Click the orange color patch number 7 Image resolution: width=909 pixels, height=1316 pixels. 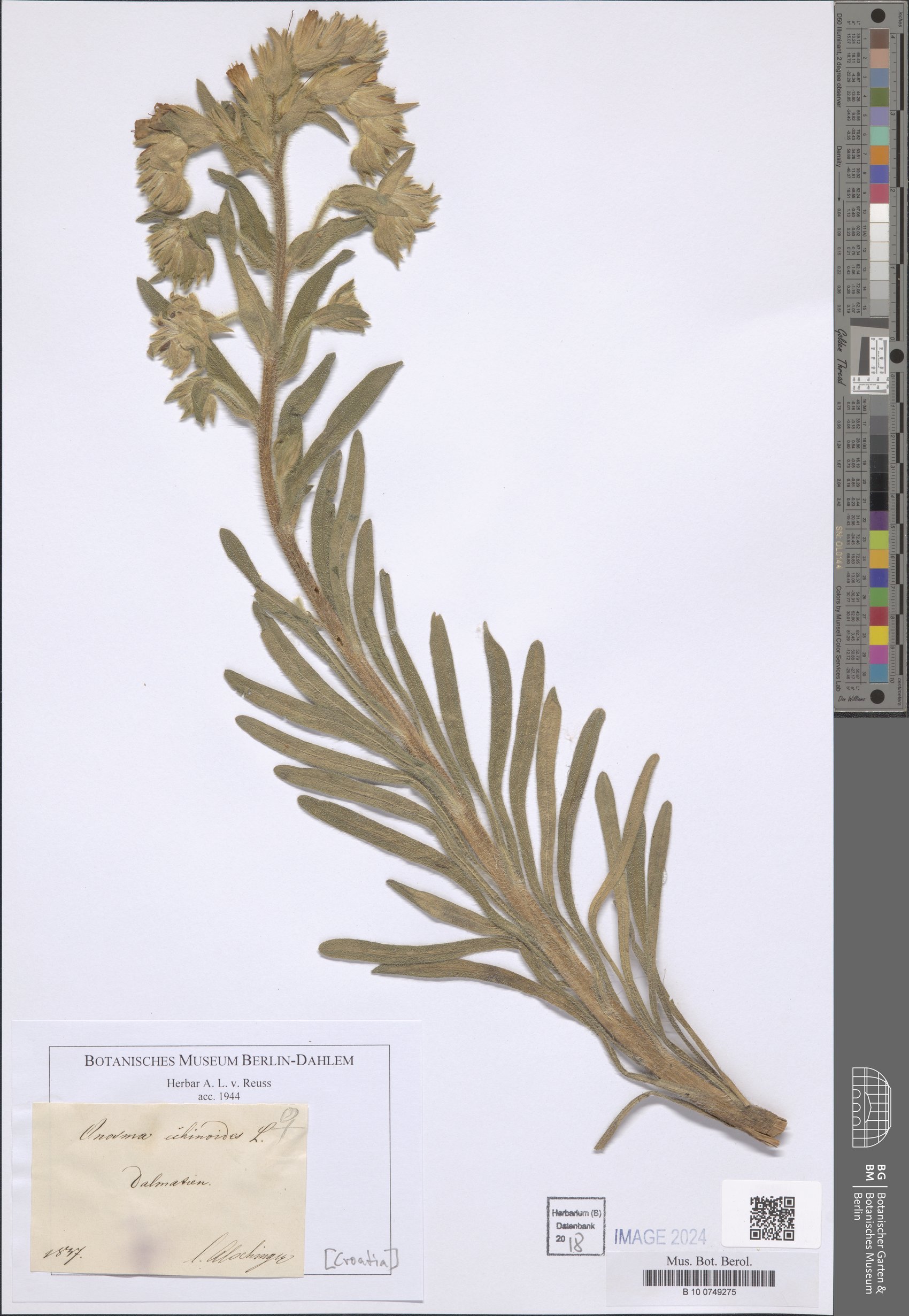point(880,154)
